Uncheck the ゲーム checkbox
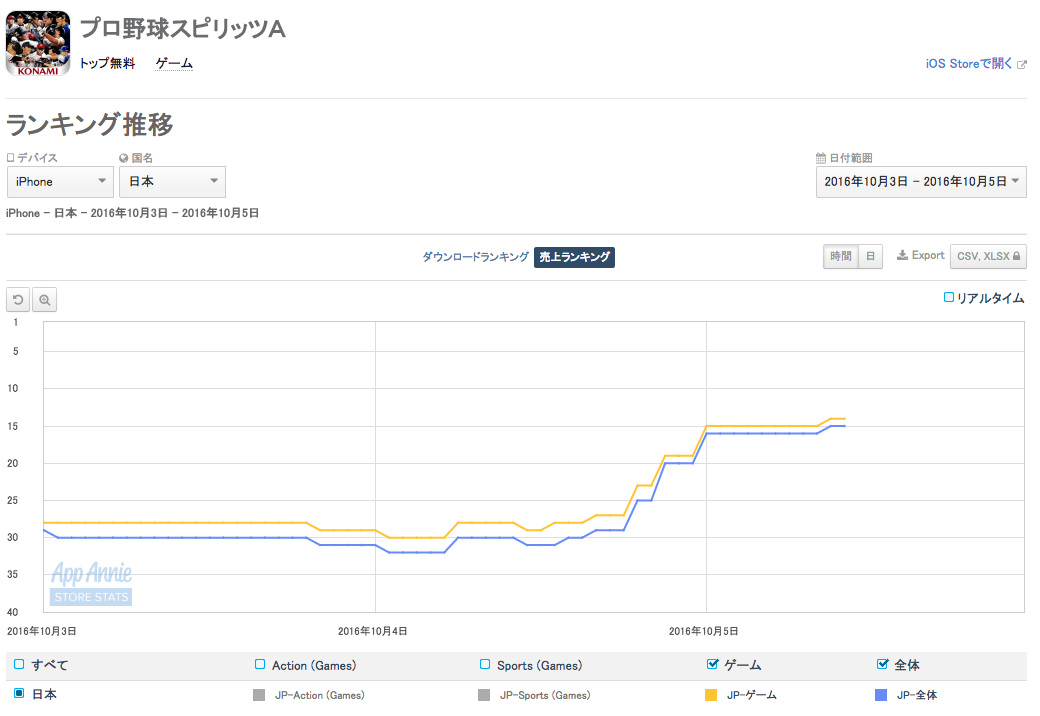 point(712,664)
